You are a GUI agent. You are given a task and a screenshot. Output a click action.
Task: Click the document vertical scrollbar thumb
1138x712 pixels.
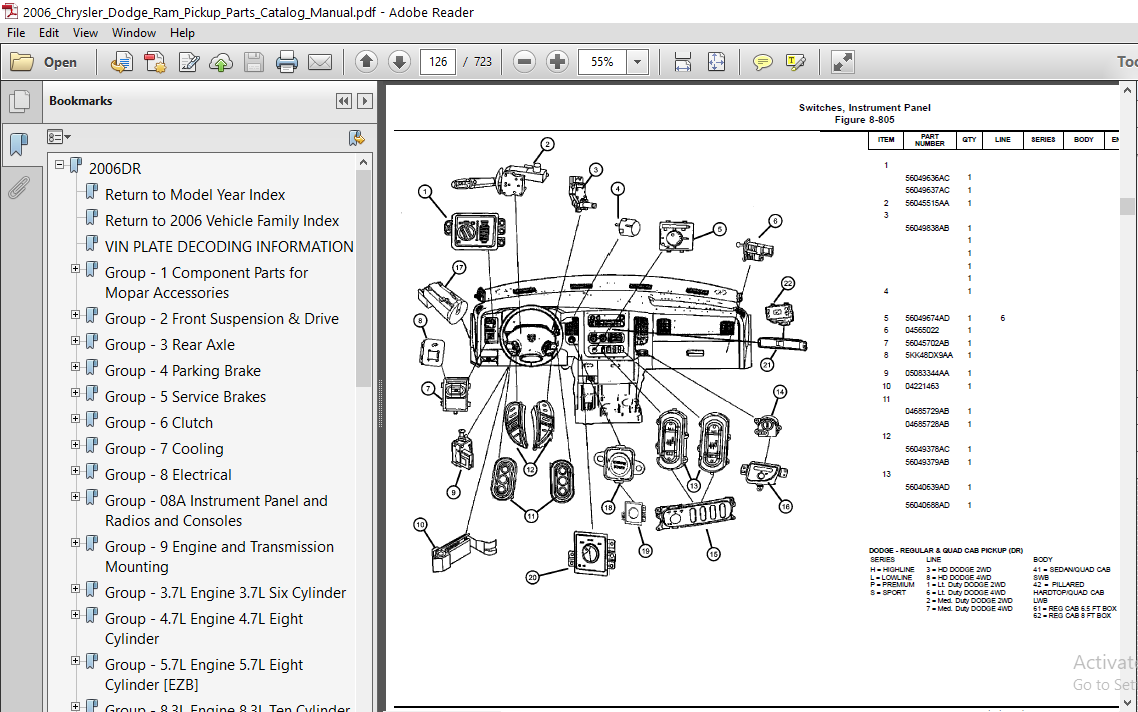1126,206
